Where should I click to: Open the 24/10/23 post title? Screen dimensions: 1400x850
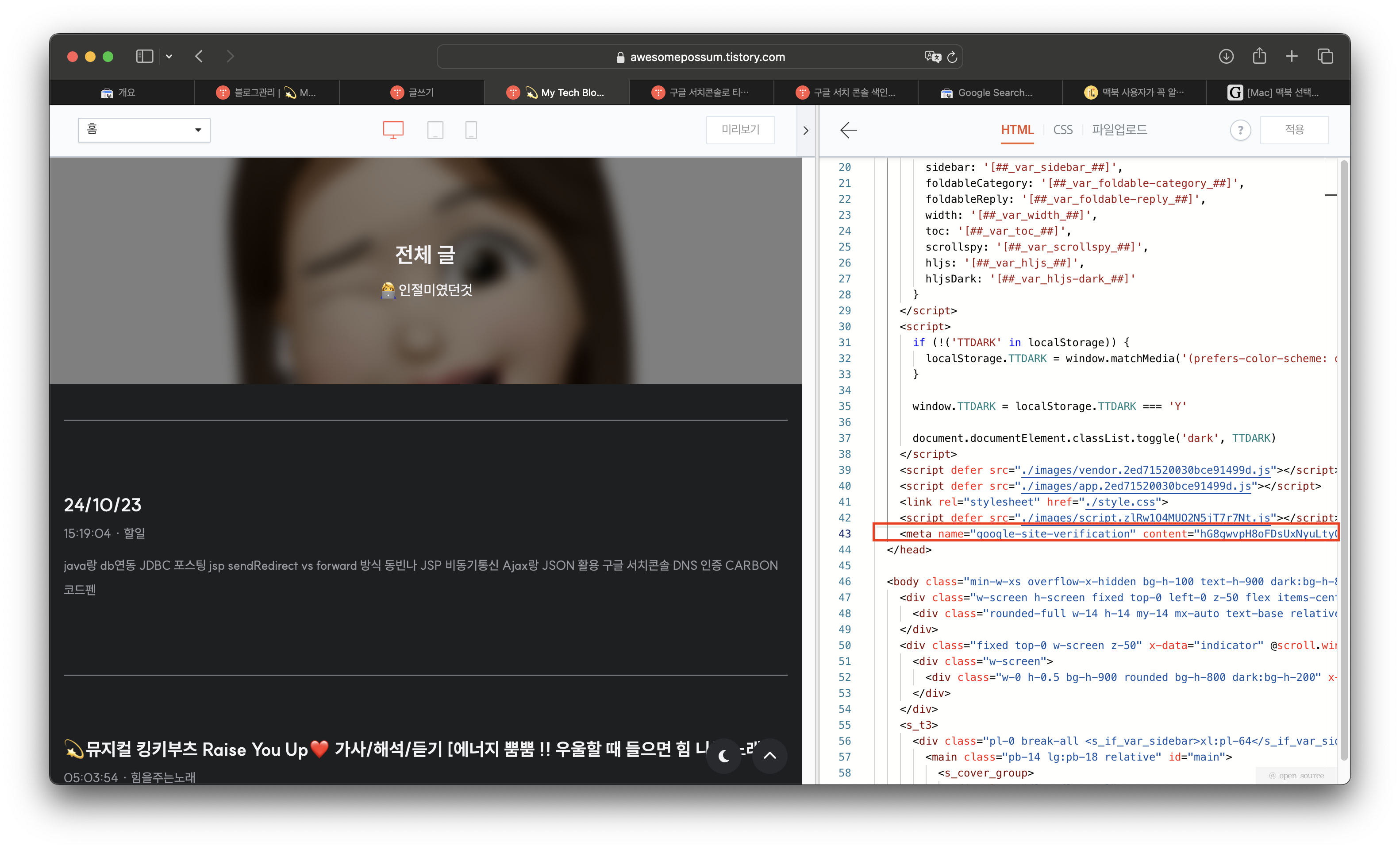pos(102,505)
